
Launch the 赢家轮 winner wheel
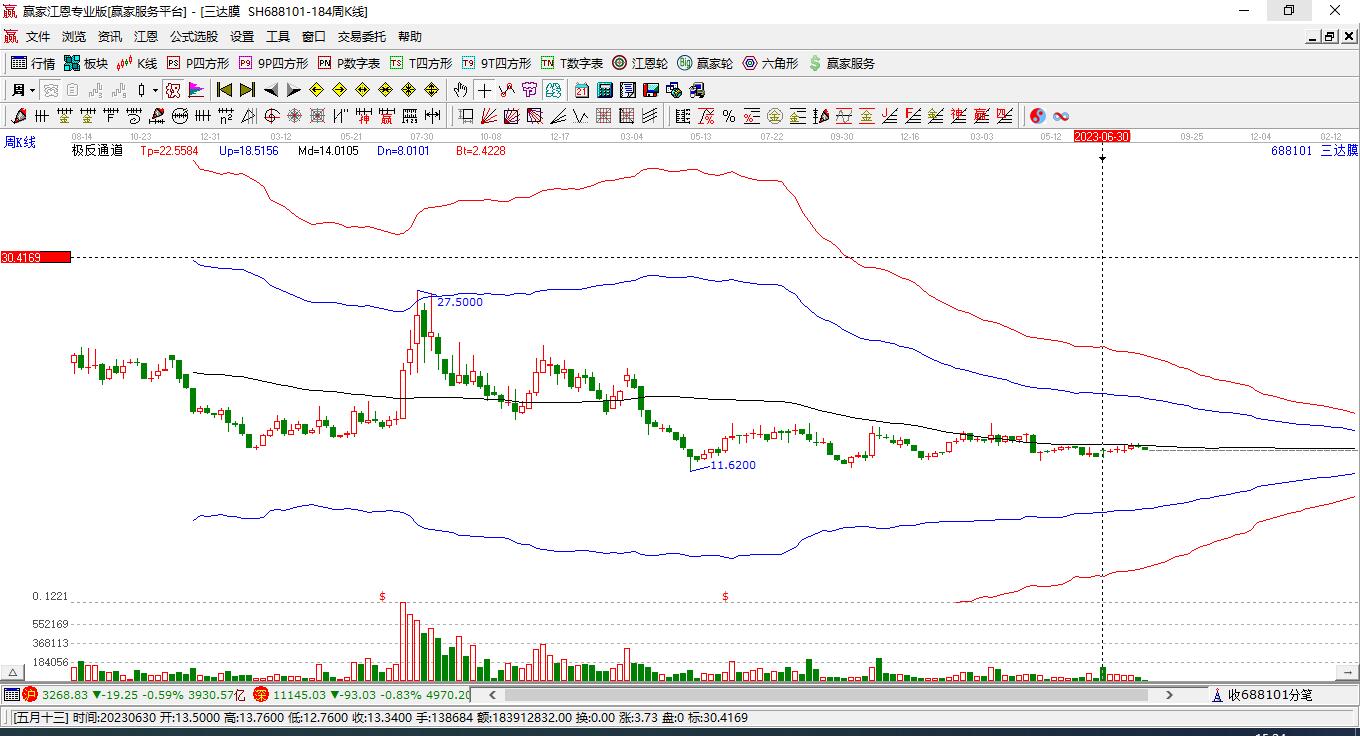coord(705,63)
